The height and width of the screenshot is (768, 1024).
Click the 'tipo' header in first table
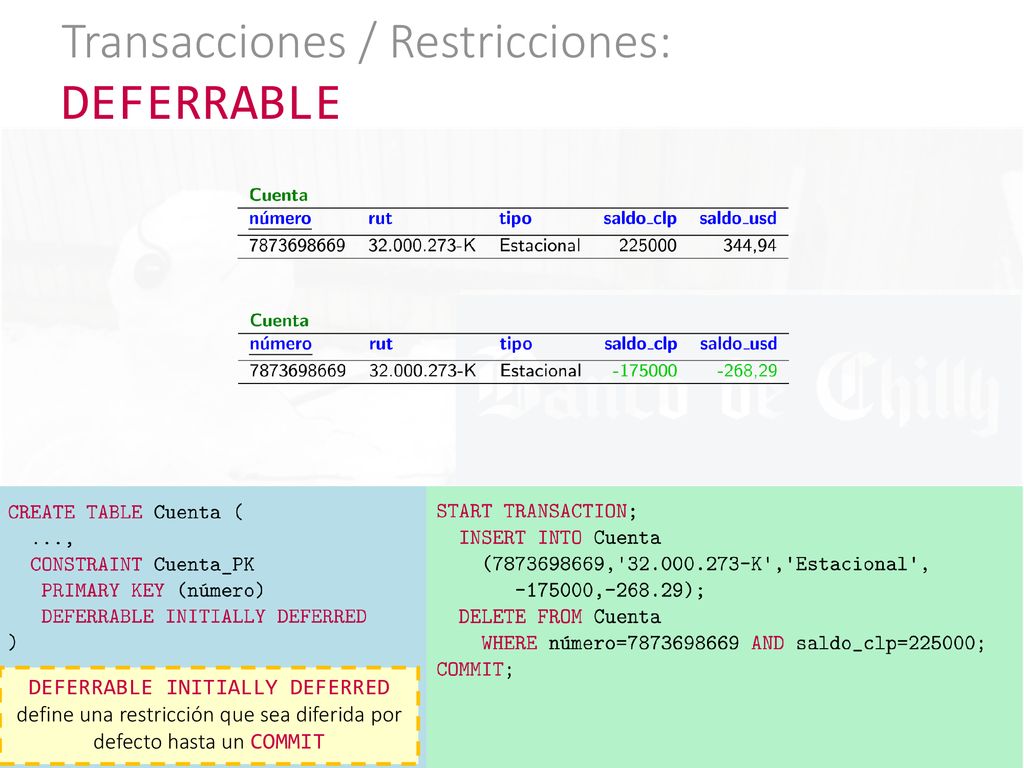[515, 219]
